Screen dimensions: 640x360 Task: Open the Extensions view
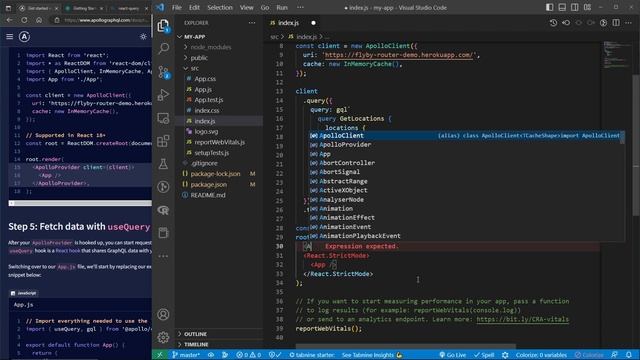[163, 141]
